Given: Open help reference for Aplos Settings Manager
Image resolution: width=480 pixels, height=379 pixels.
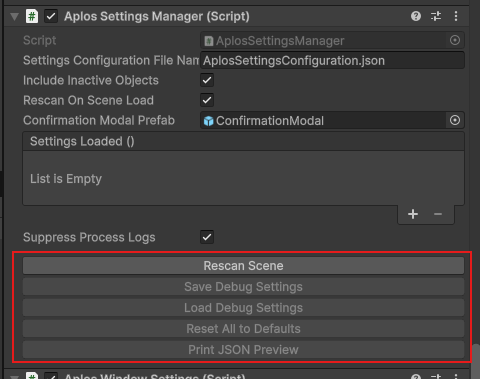Looking at the screenshot, I should point(416,16).
